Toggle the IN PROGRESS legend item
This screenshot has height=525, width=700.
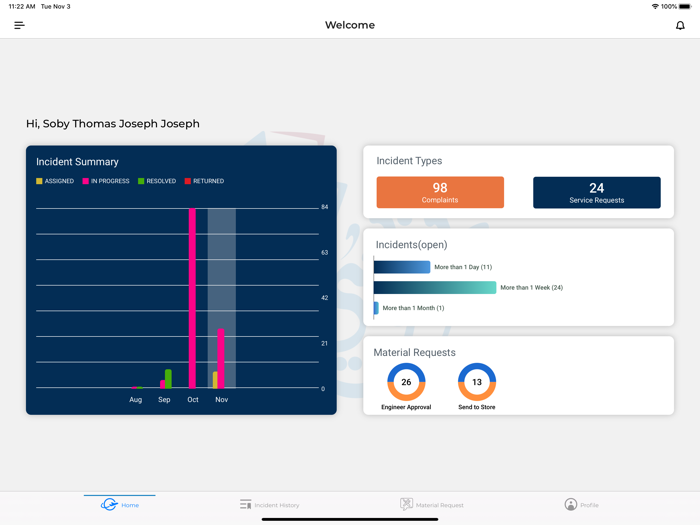tap(106, 181)
